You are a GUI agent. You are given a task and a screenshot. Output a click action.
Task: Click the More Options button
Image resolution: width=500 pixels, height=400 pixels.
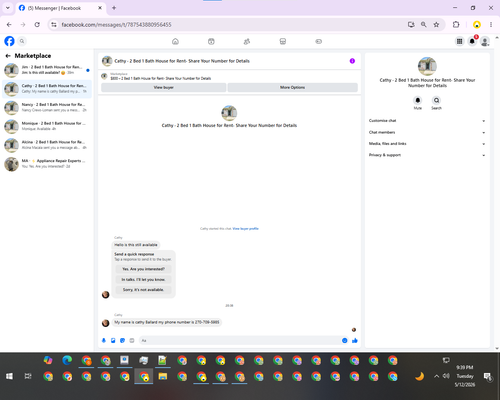click(x=293, y=87)
